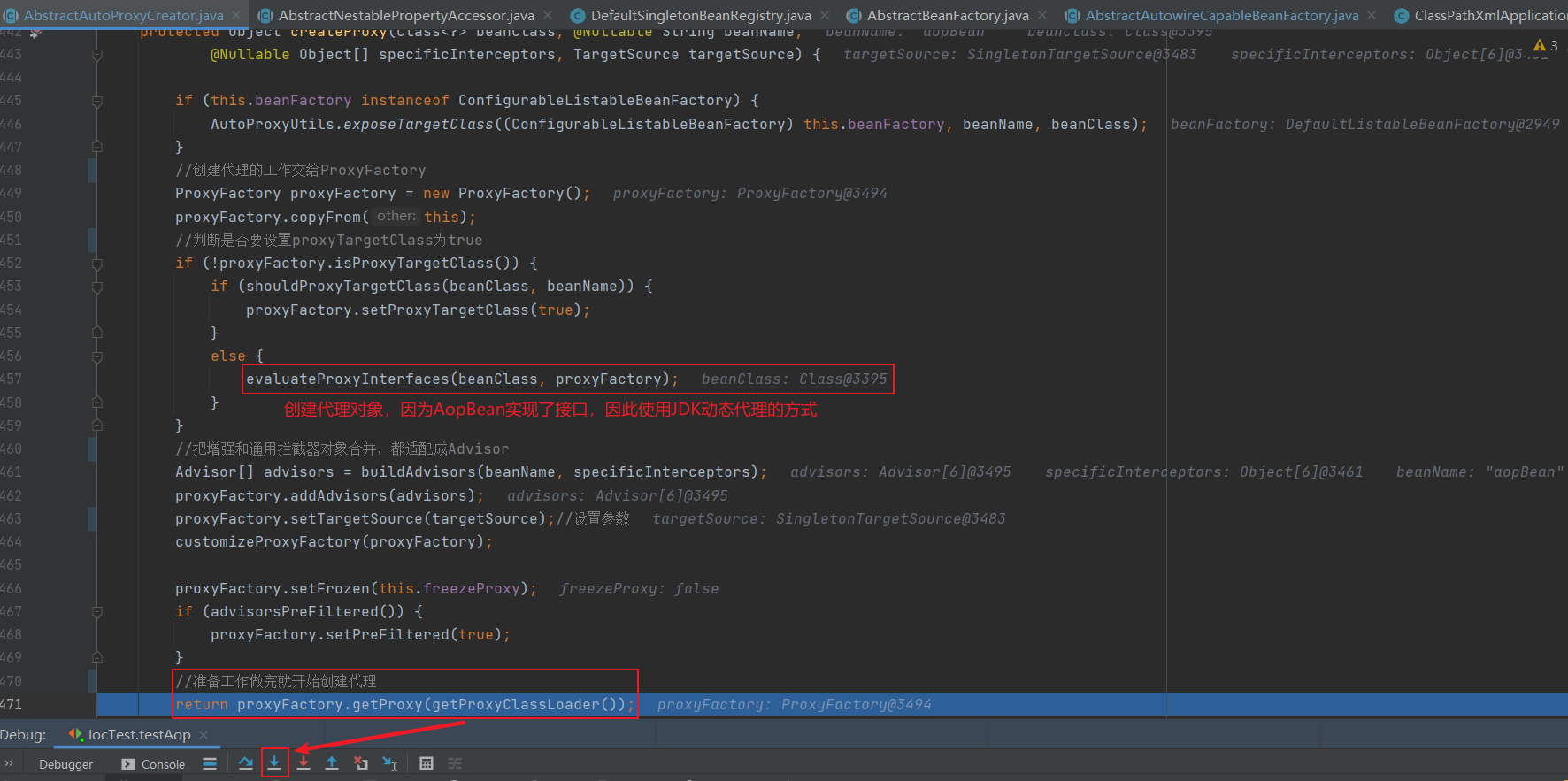Collapse the advisorsPreFiltered if fold at line 467

(97, 611)
